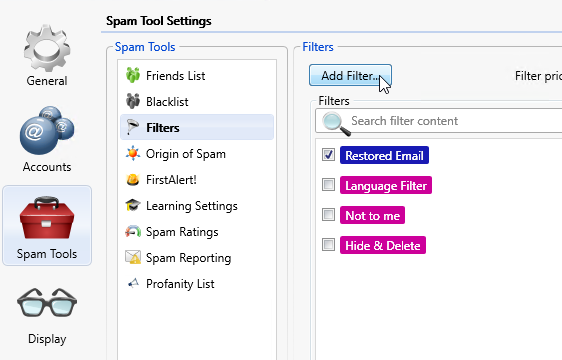Screen dimensions: 562x360
Task: Click the Spam Reporting envelope warning icon
Action: 133,257
